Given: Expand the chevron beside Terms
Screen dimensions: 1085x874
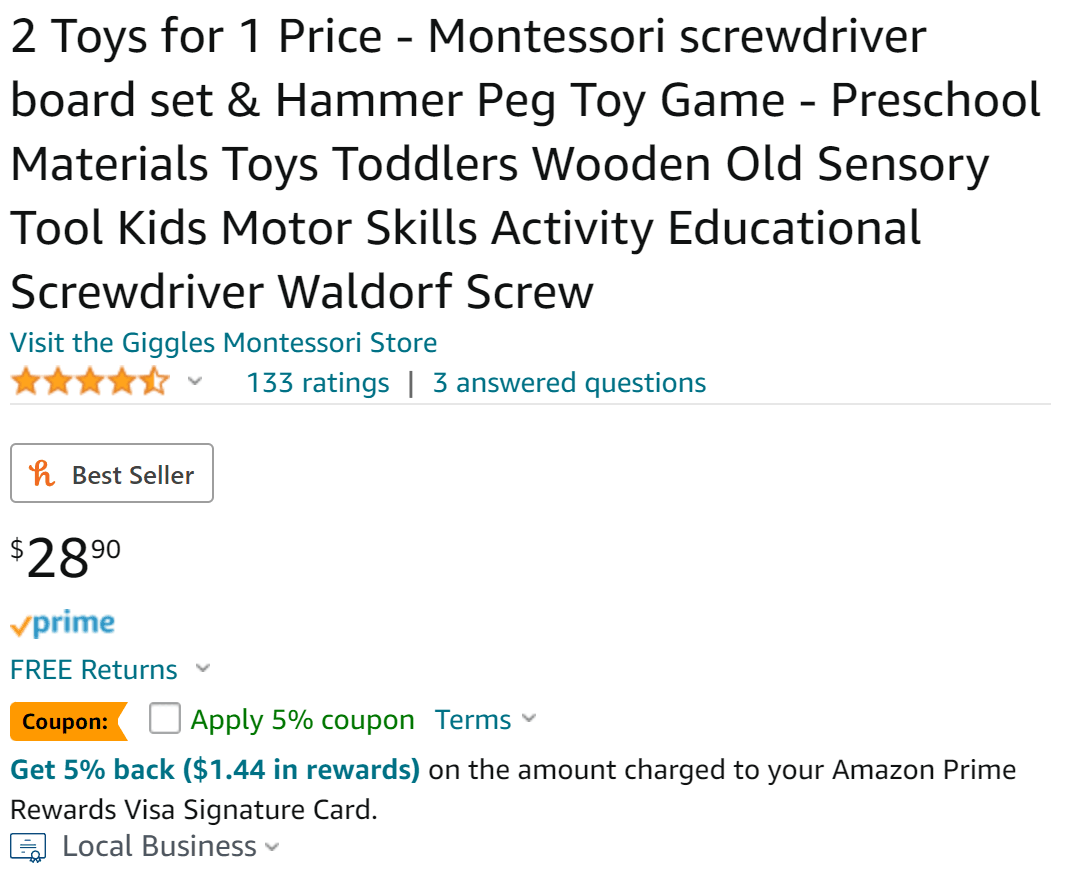Looking at the screenshot, I should 529,719.
